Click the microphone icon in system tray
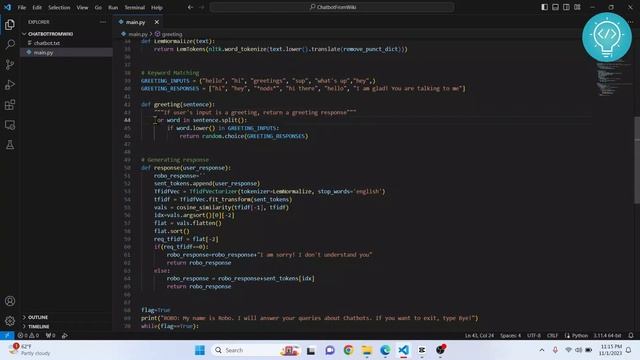640x360 pixels. point(555,350)
